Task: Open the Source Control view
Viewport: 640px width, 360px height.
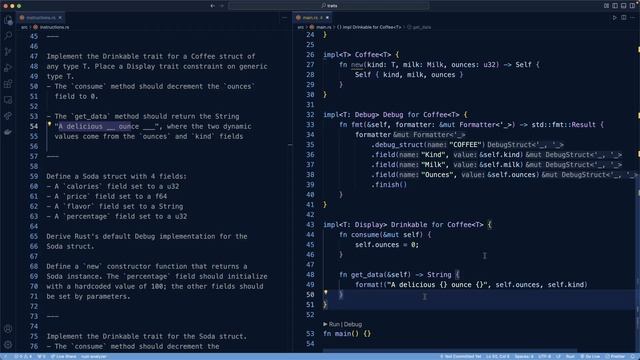Action: [x=8, y=52]
